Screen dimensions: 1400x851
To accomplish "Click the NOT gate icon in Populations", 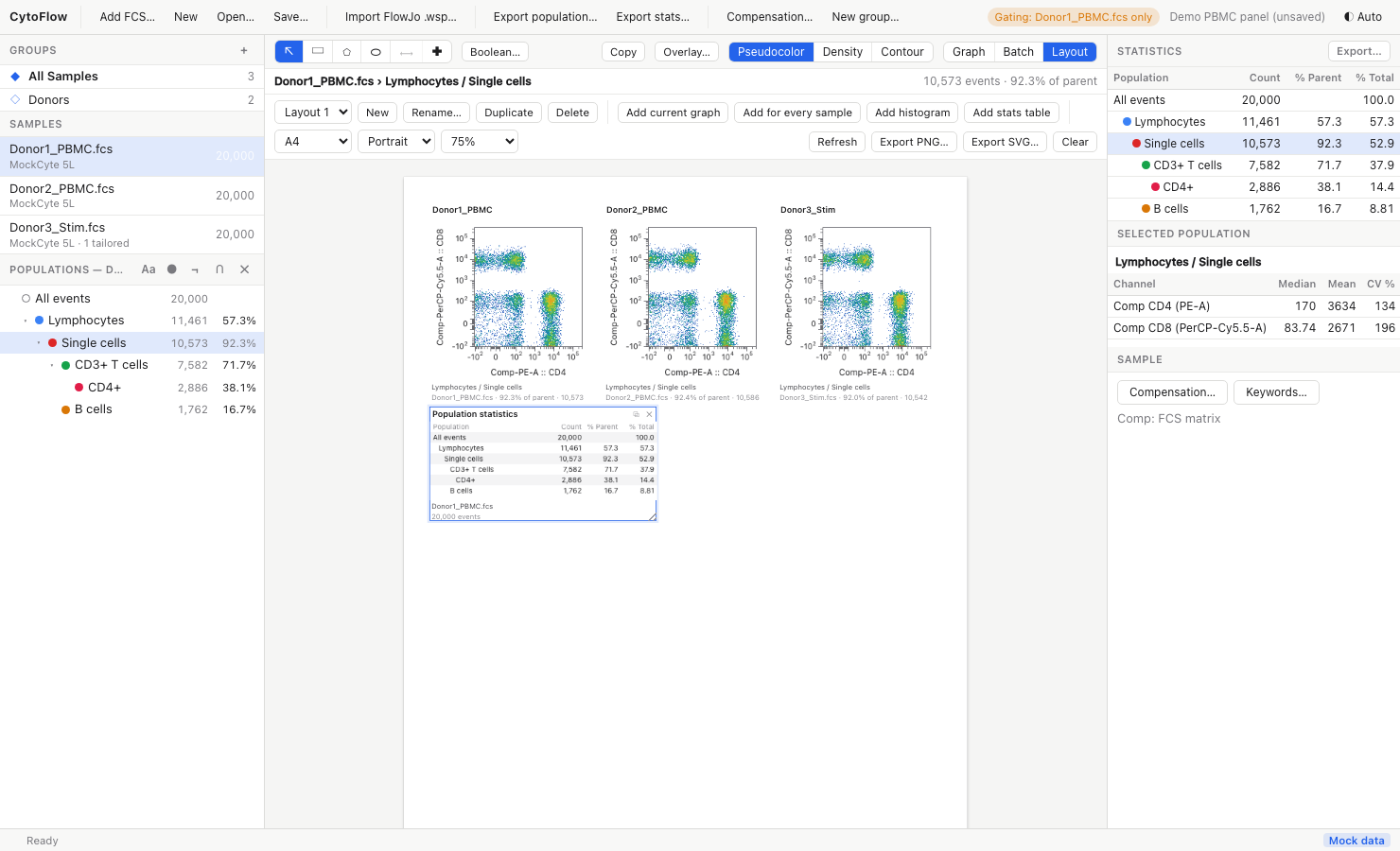I will 195,269.
